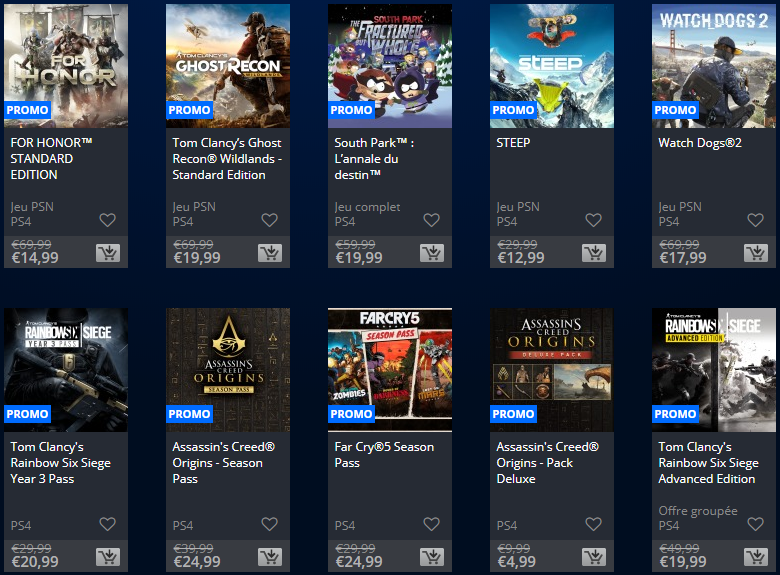
Task: Add STEEP to the shopping cart
Action: [x=594, y=253]
